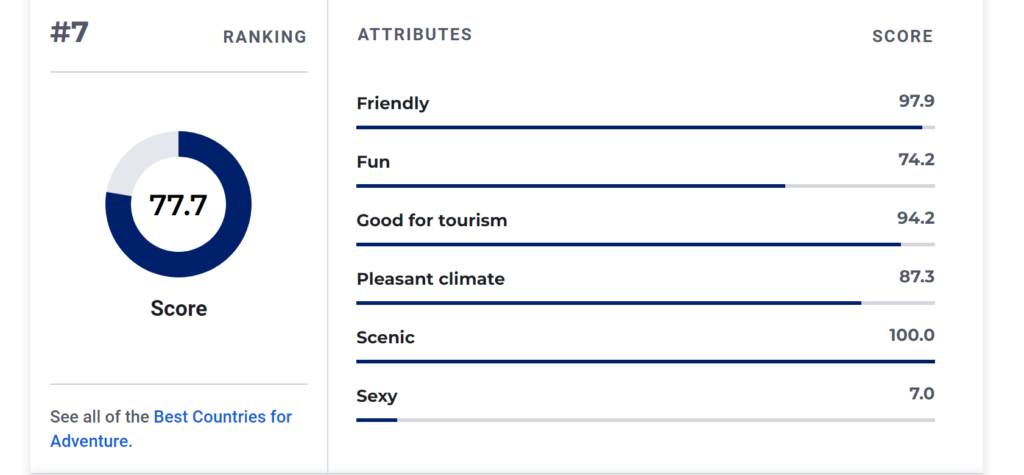Viewport: 1024px width, 475px height.
Task: Click the 97.9 Friendly score value
Action: point(916,101)
